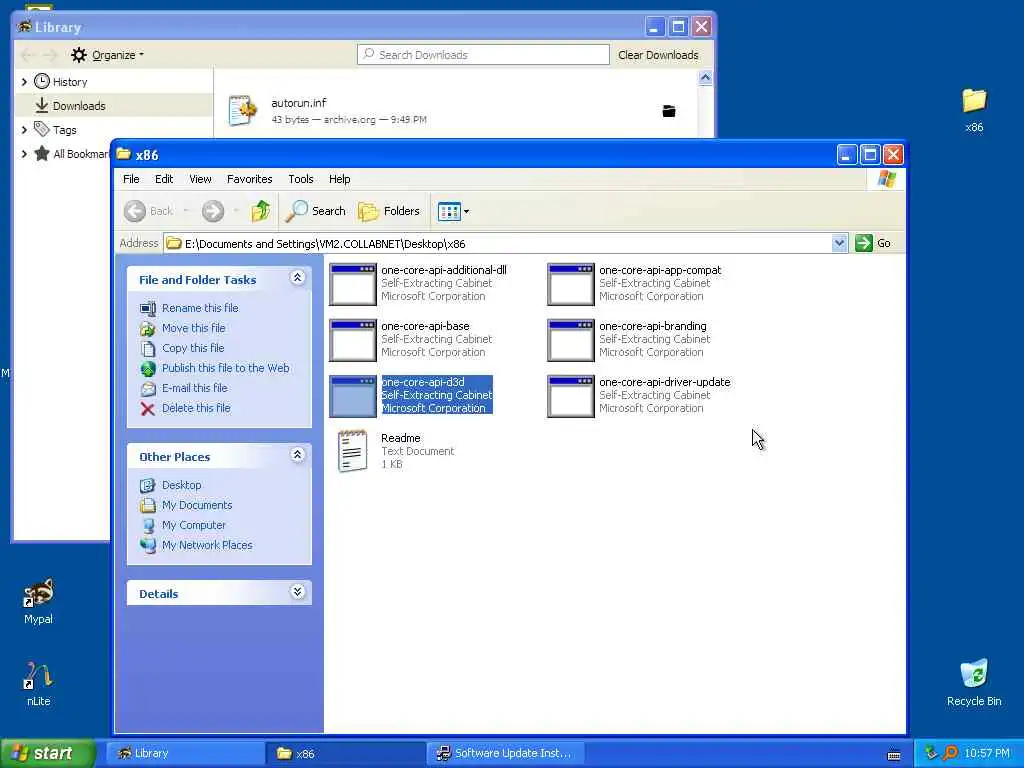Click Copy this file
Image resolution: width=1024 pixels, height=768 pixels.
tap(193, 348)
